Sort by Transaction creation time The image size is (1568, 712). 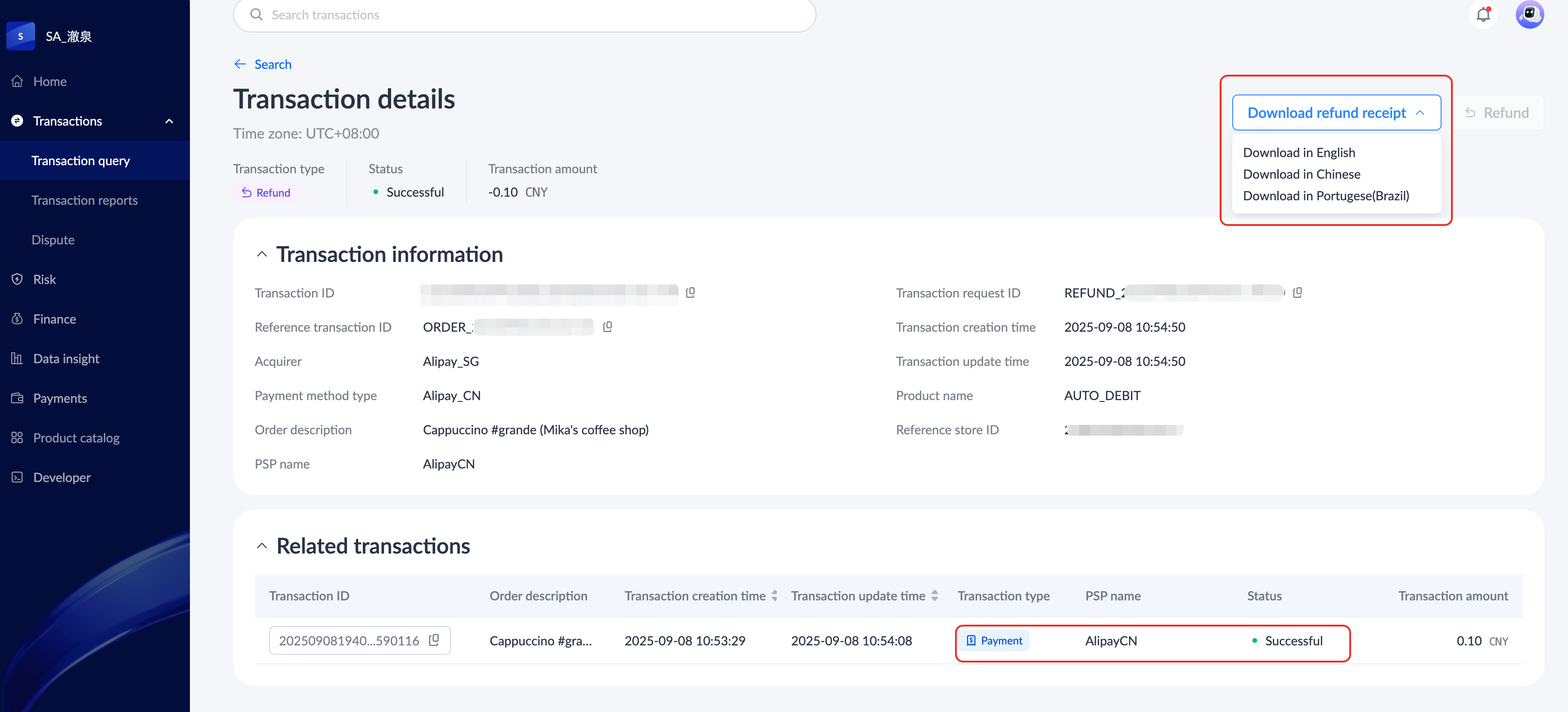click(774, 596)
